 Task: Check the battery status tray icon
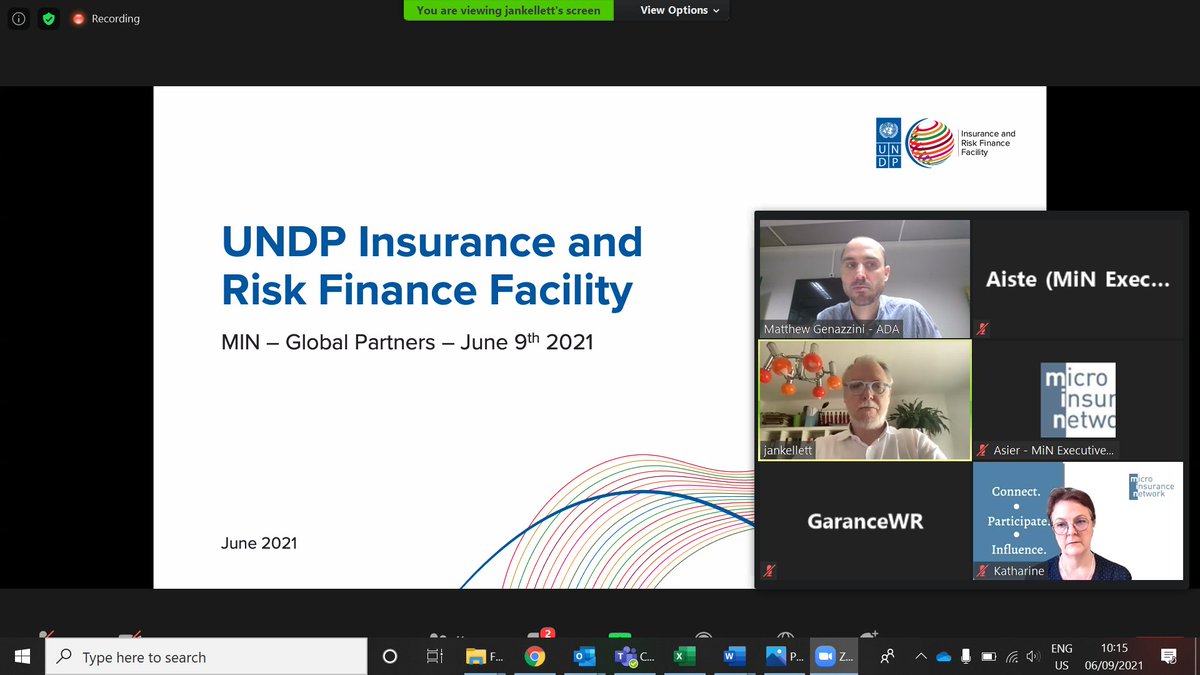(x=989, y=656)
